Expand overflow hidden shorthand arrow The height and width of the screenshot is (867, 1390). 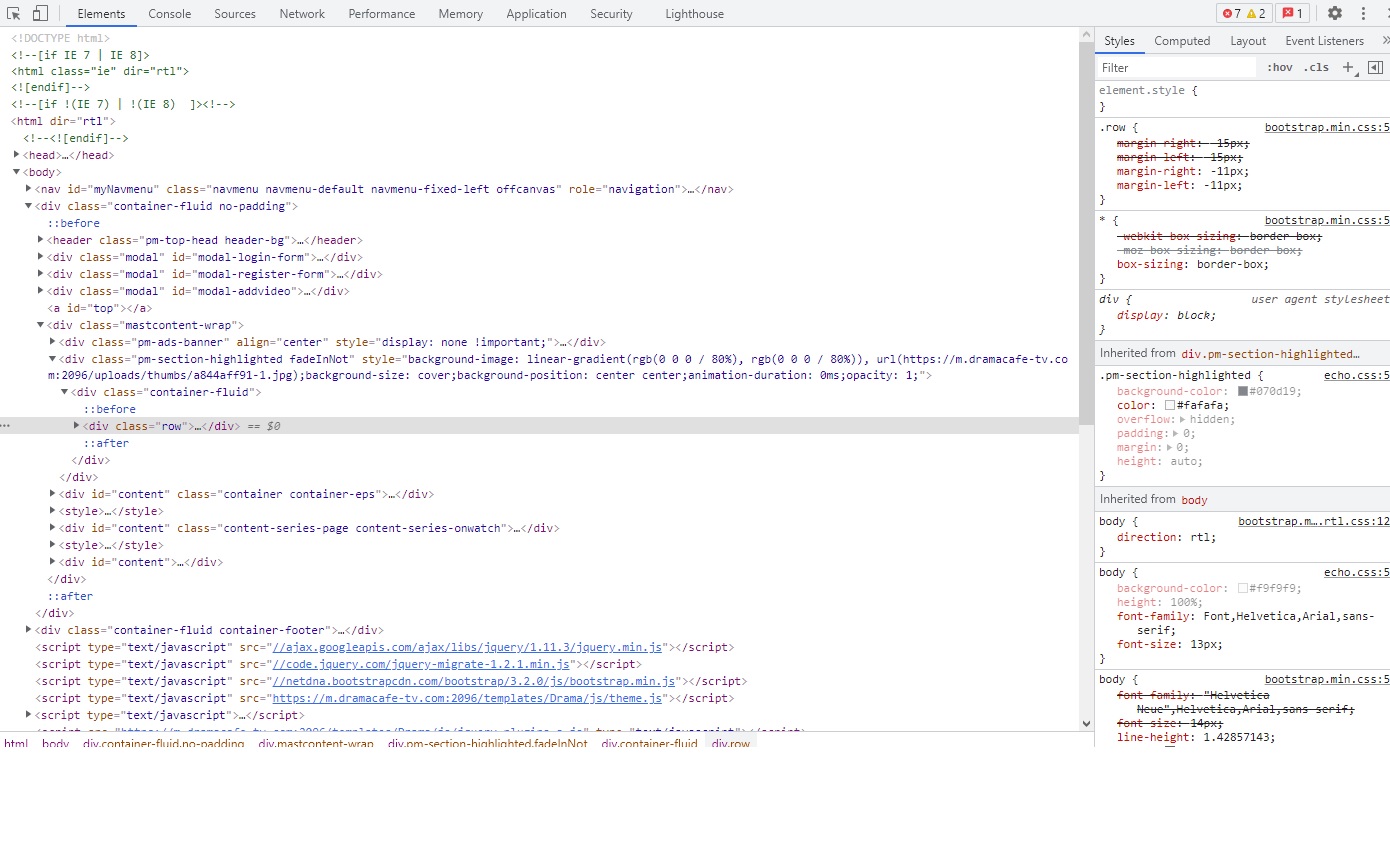pyautogui.click(x=1184, y=419)
